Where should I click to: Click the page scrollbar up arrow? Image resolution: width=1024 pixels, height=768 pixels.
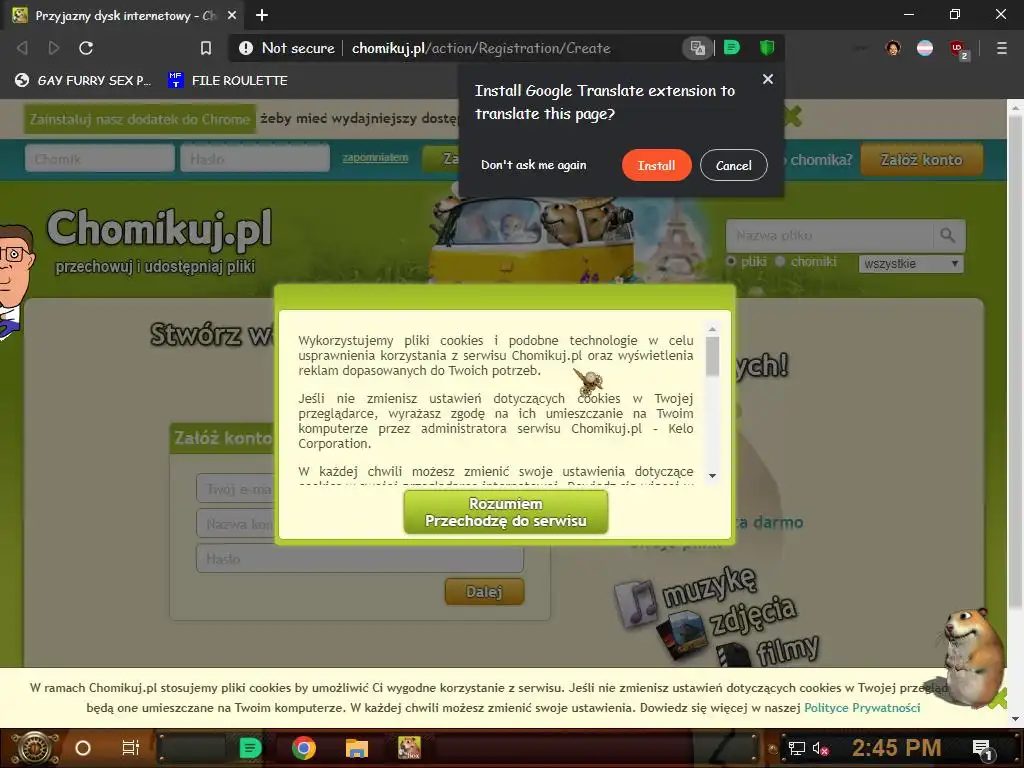point(1016,106)
